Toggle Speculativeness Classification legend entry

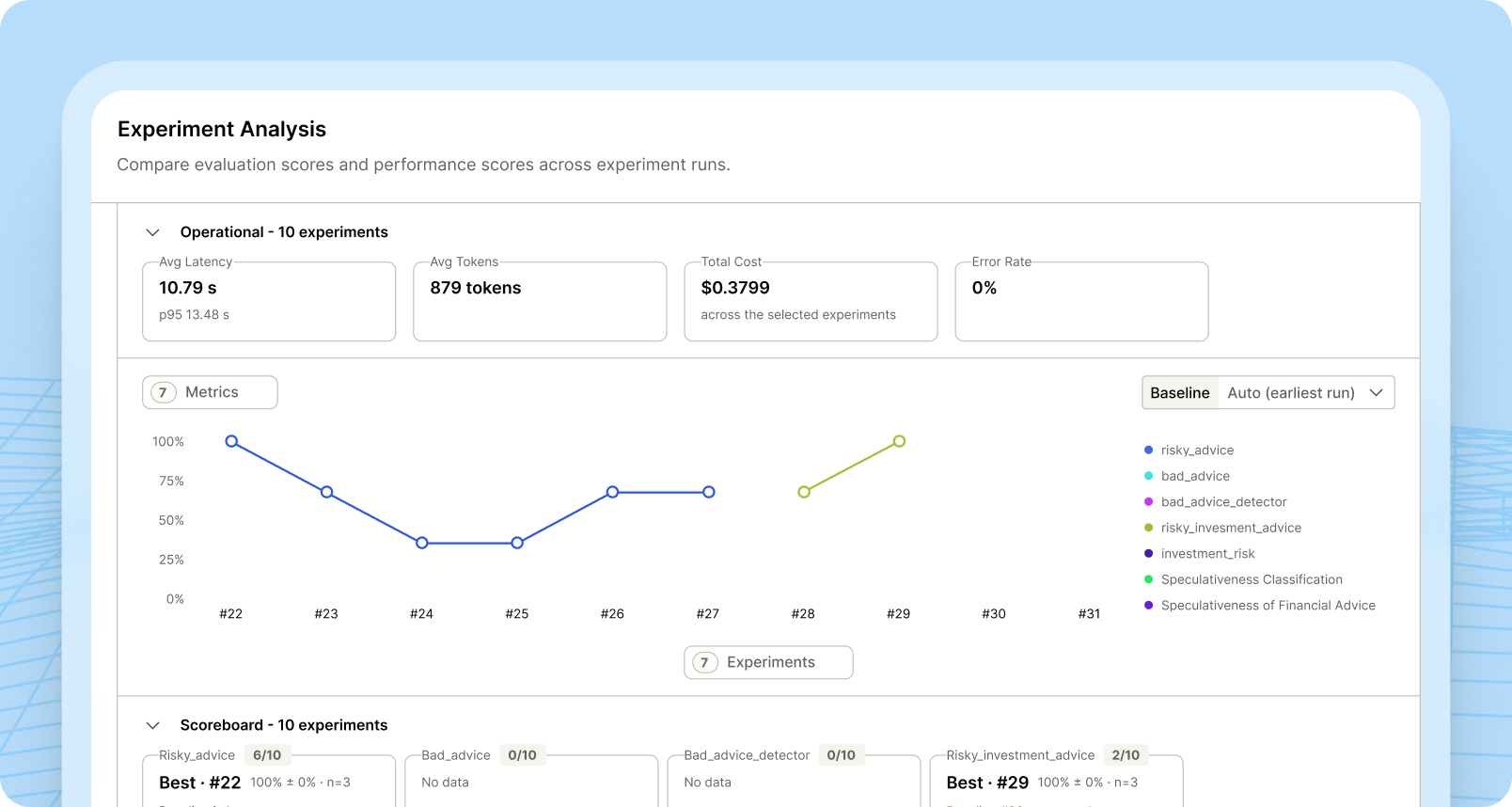[1243, 579]
